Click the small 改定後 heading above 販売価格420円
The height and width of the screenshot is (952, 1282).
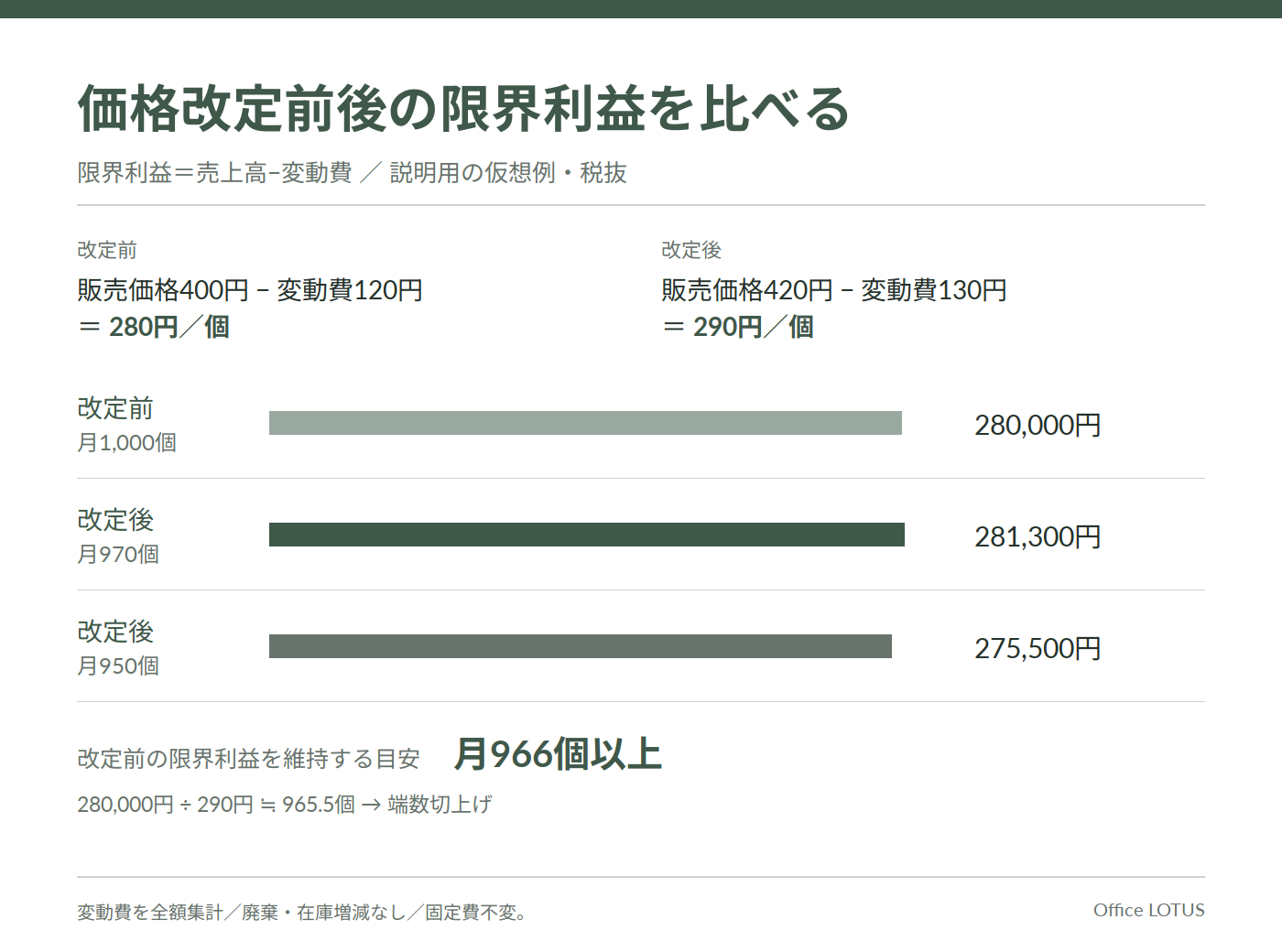point(691,250)
